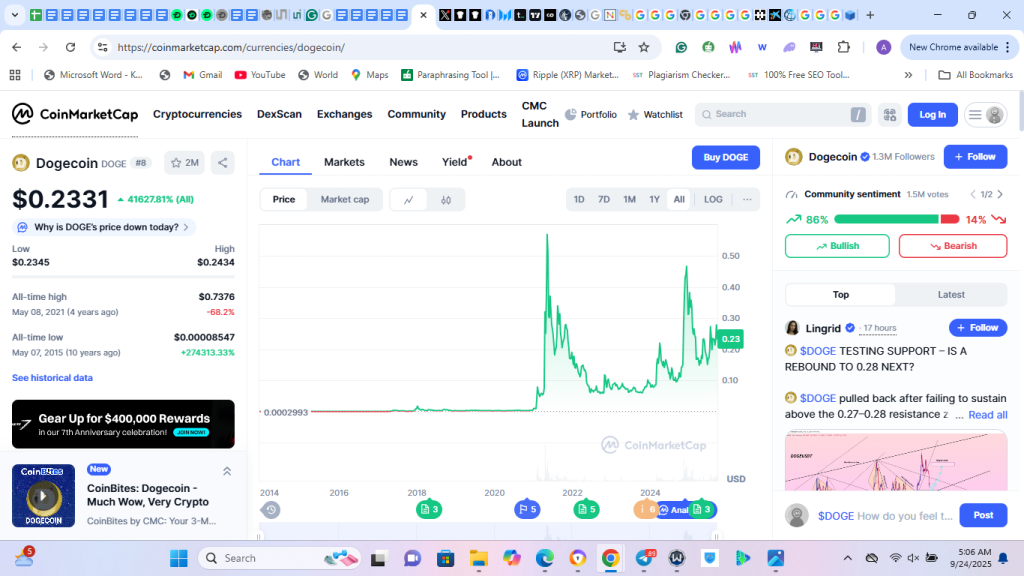Viewport: 1024px width, 576px height.
Task: Open Chrome tab search dropdown
Action: (x=14, y=14)
